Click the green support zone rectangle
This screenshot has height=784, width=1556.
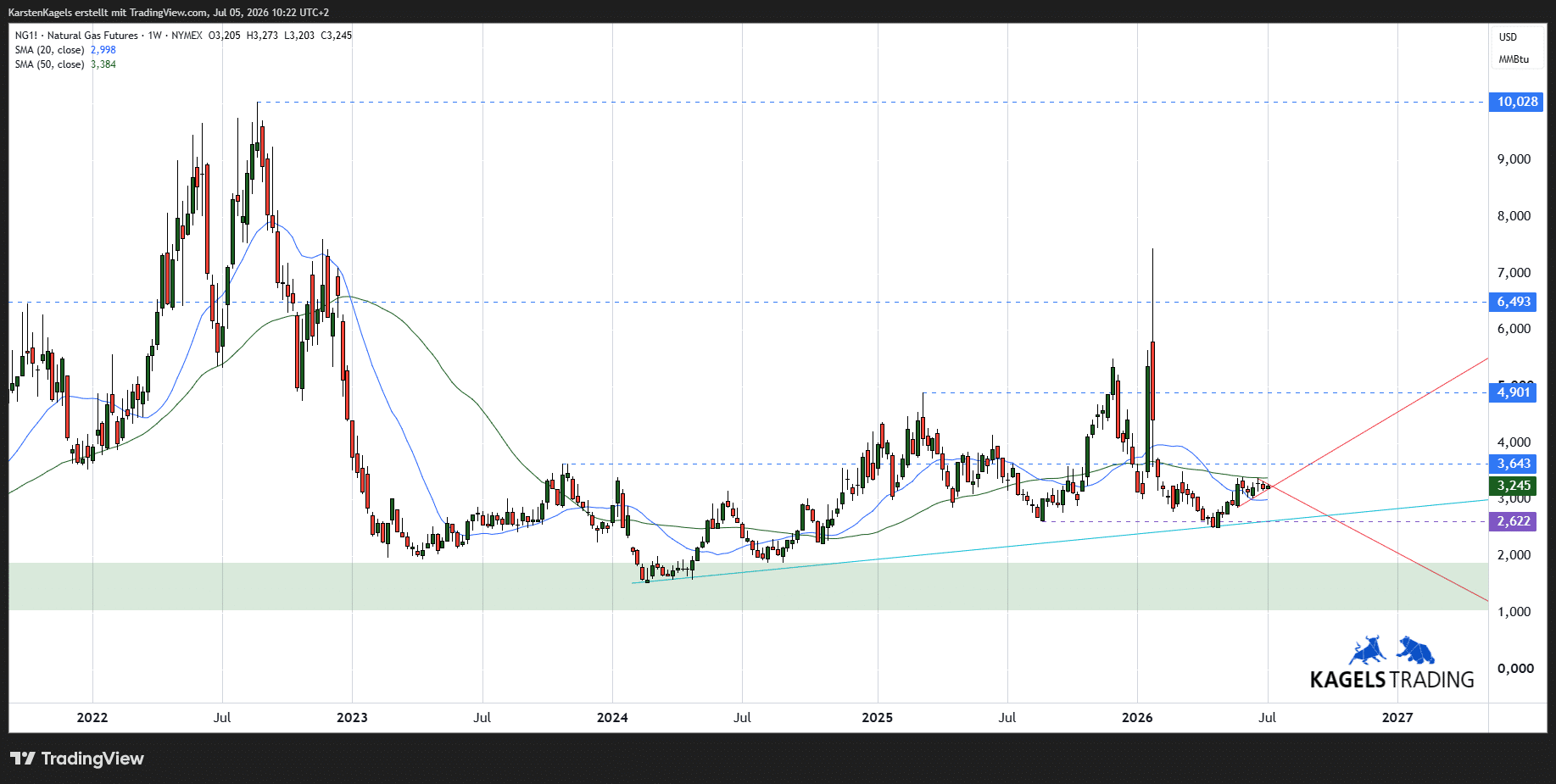pyautogui.click(x=749, y=587)
